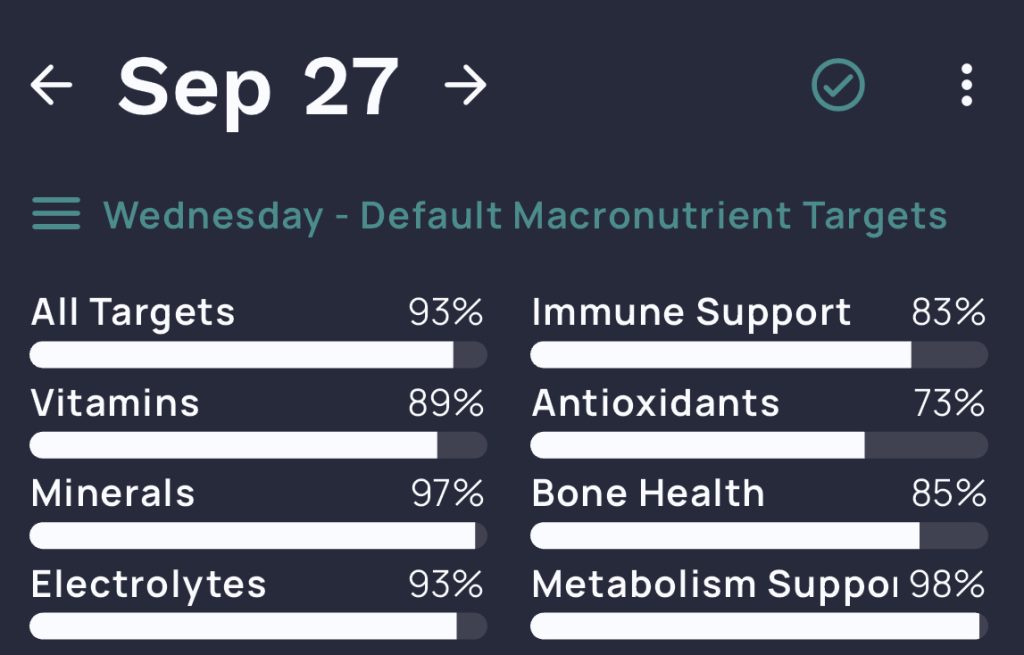
Task: Select the 73% value for Antioxidants
Action: tap(948, 404)
